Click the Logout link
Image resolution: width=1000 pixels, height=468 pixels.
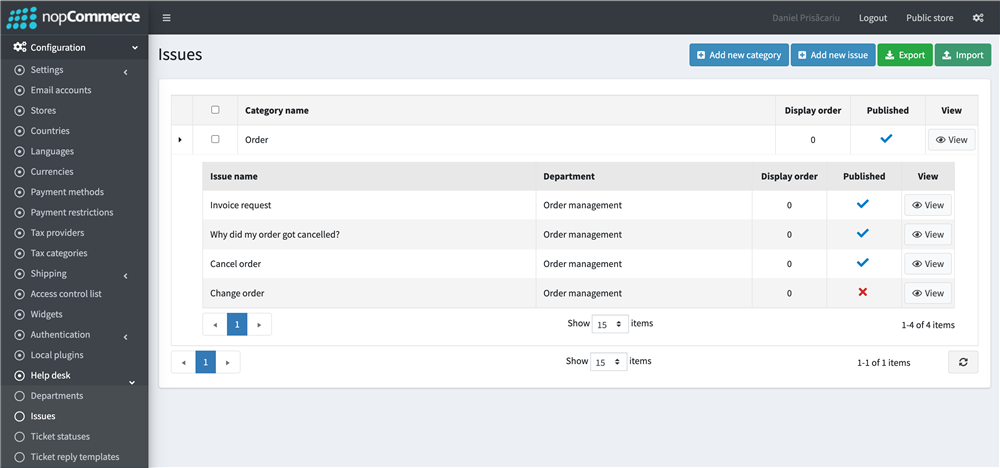pyautogui.click(x=872, y=18)
